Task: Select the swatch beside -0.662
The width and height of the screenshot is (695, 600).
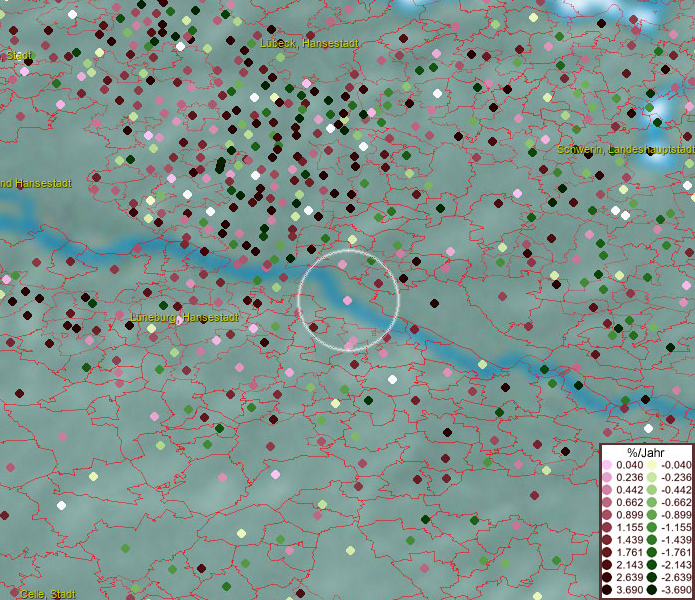Action: pos(652,503)
